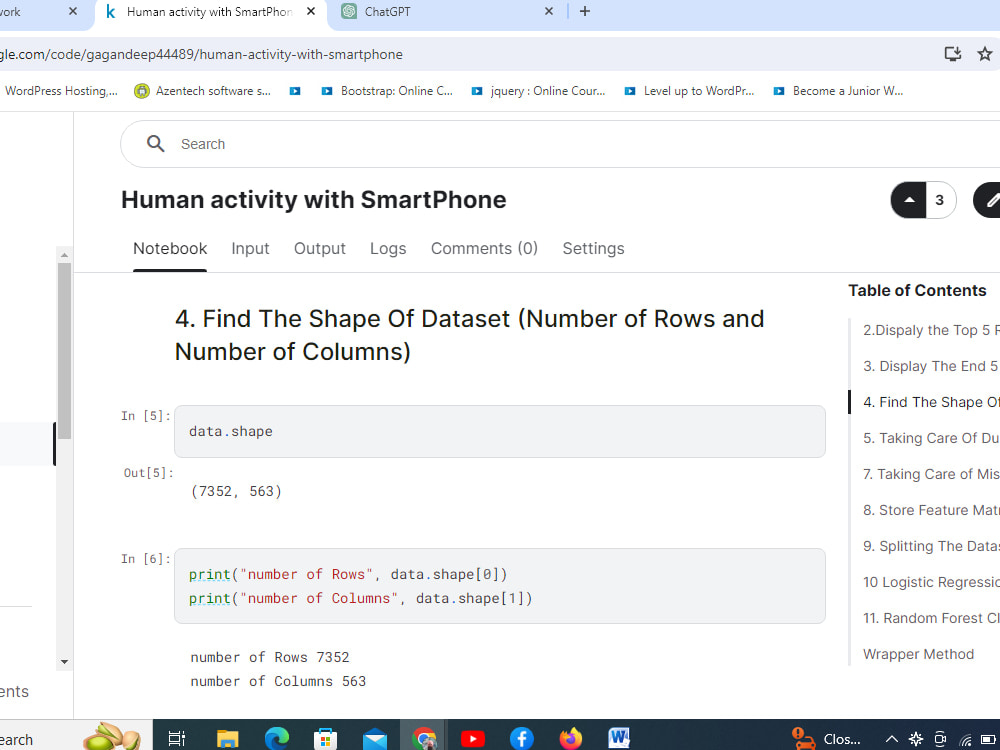This screenshot has height=750, width=1000.
Task: Click the traffic news widget in taskbar
Action: pos(827,739)
